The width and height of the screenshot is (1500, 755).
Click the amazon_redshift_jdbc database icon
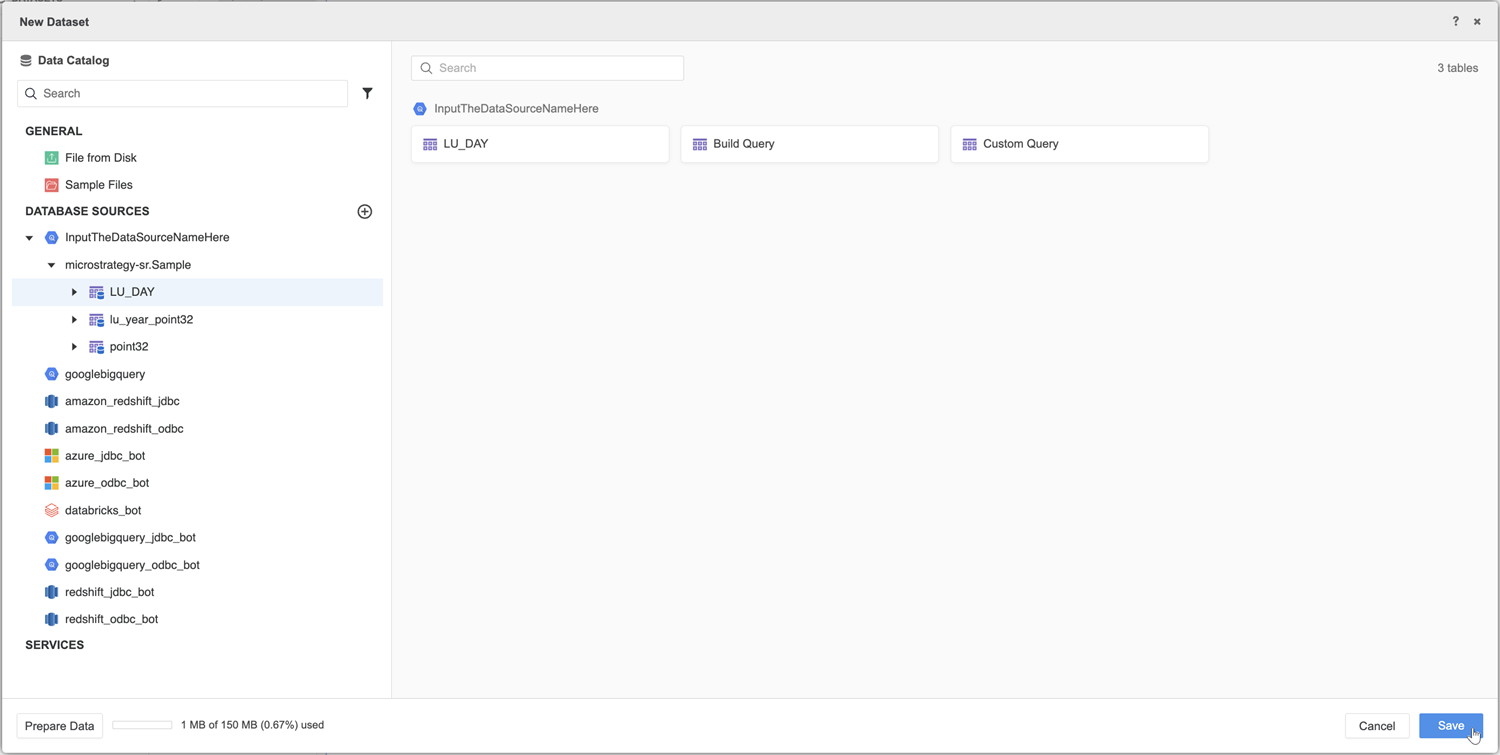pyautogui.click(x=52, y=401)
